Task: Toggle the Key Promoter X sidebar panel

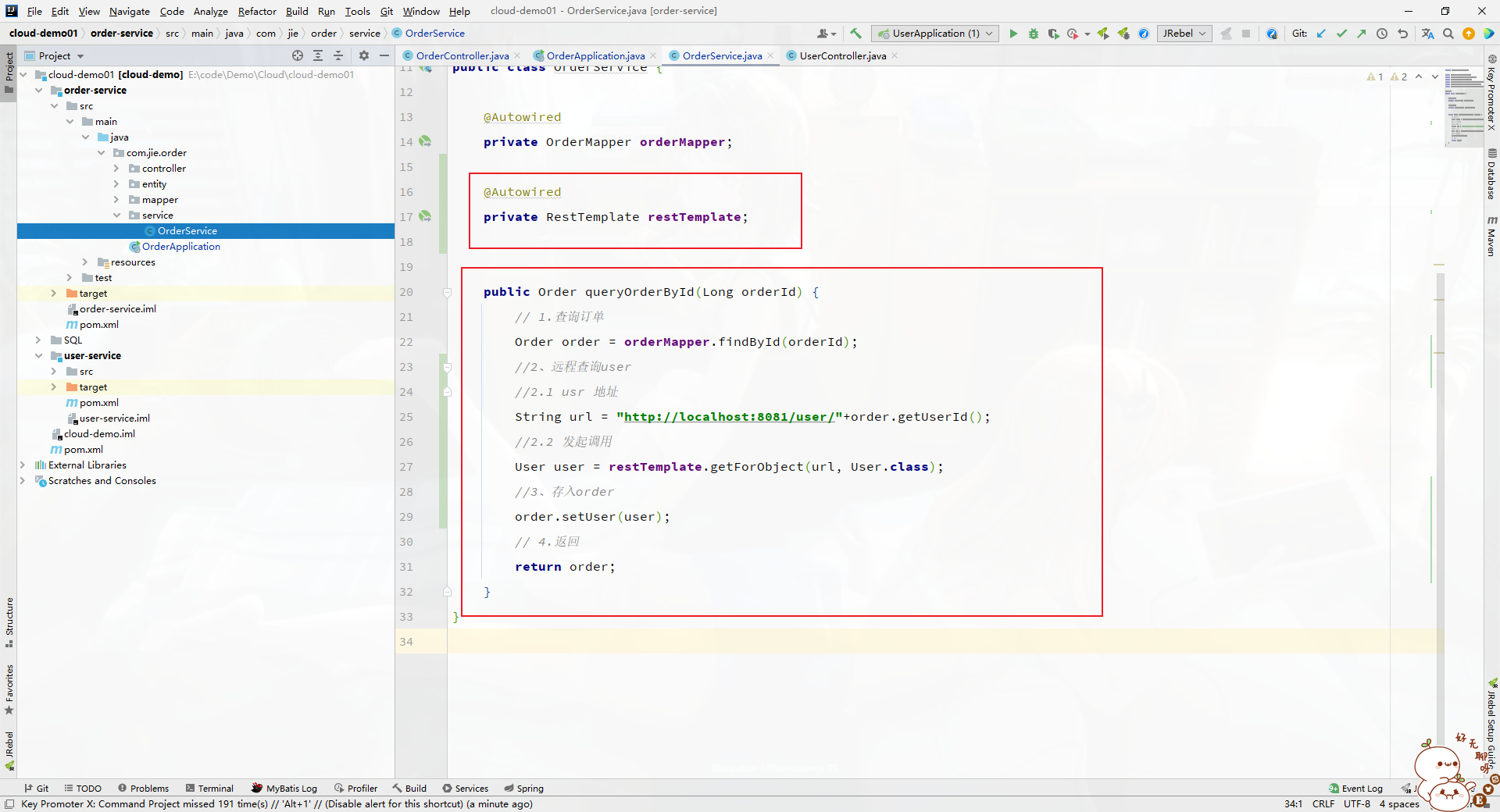Action: (x=1491, y=92)
